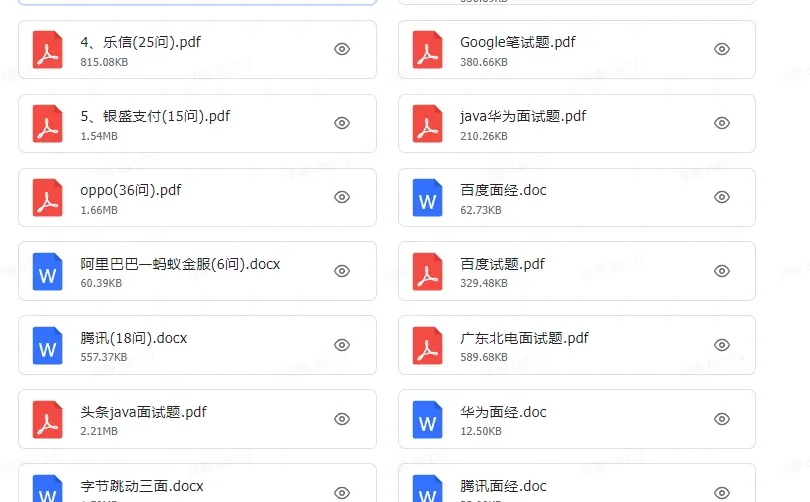The height and width of the screenshot is (502, 810).
Task: Preview 5、银盛支付(15问).pdf with eye icon
Action: point(342,123)
